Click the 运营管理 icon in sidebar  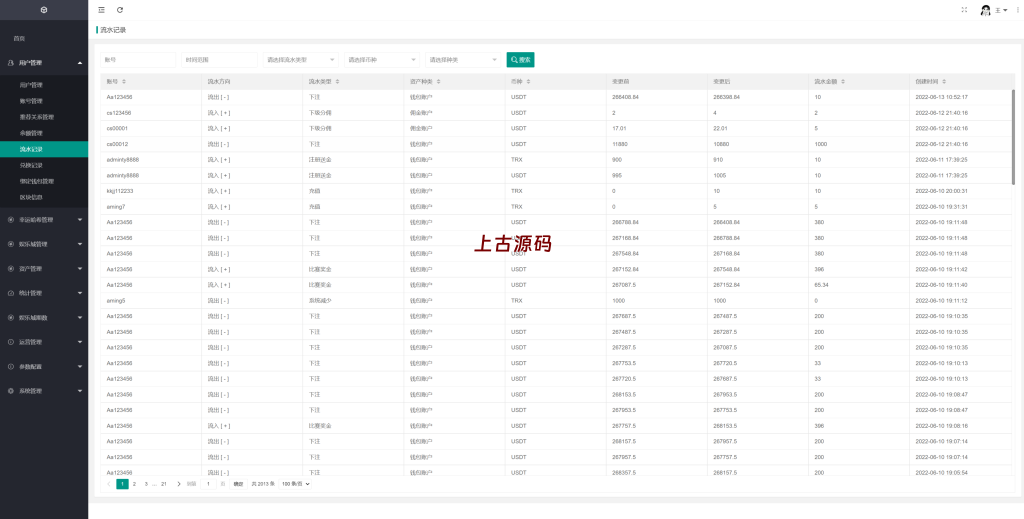coord(10,341)
